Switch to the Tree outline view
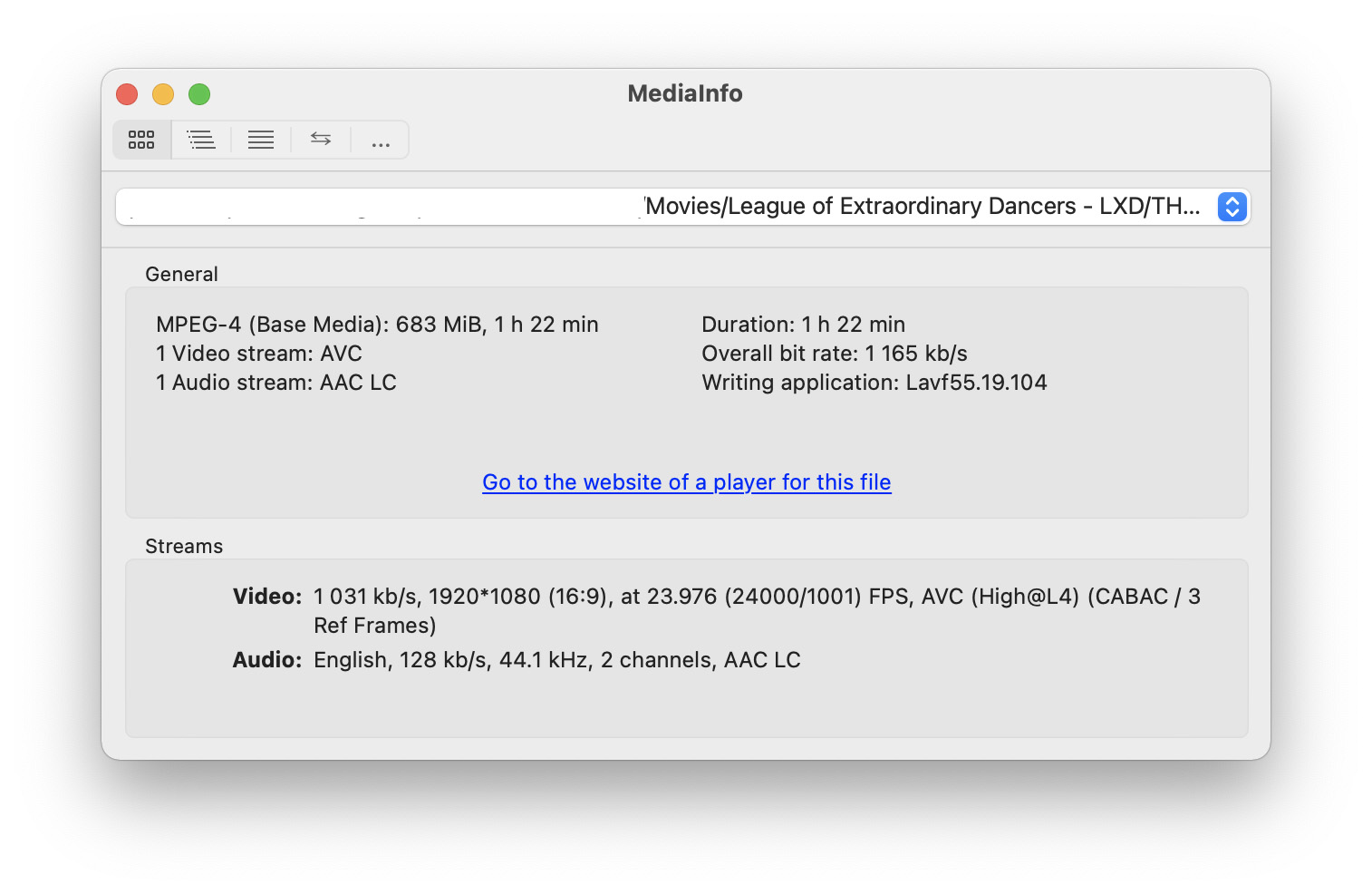 click(201, 140)
